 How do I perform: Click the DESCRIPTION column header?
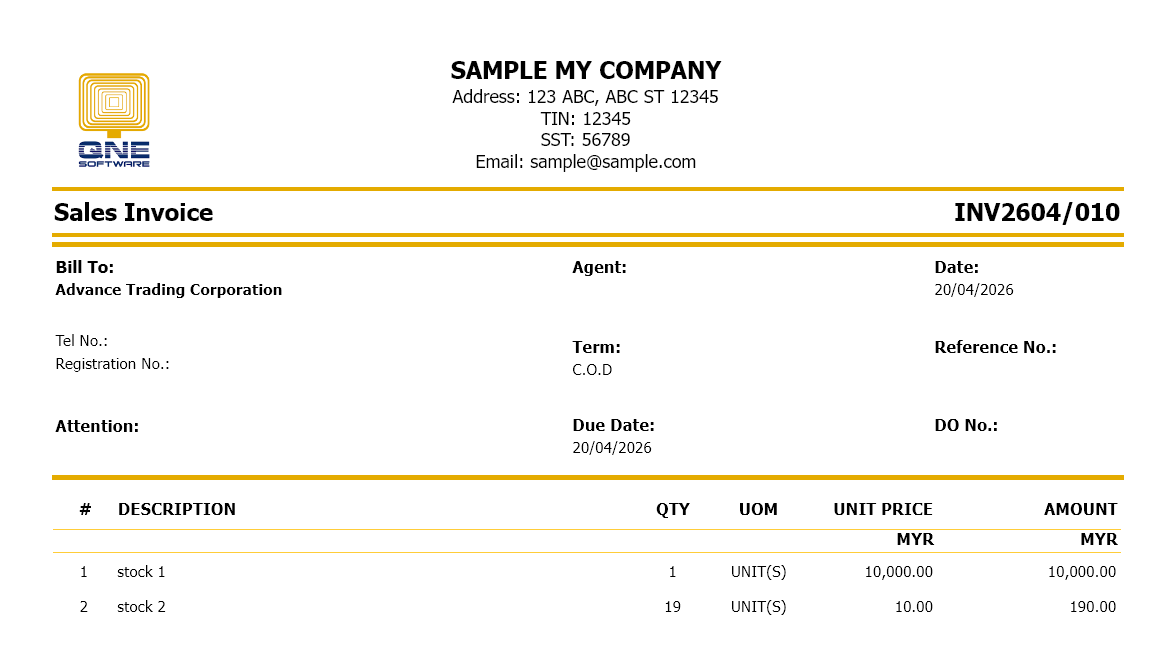[177, 509]
